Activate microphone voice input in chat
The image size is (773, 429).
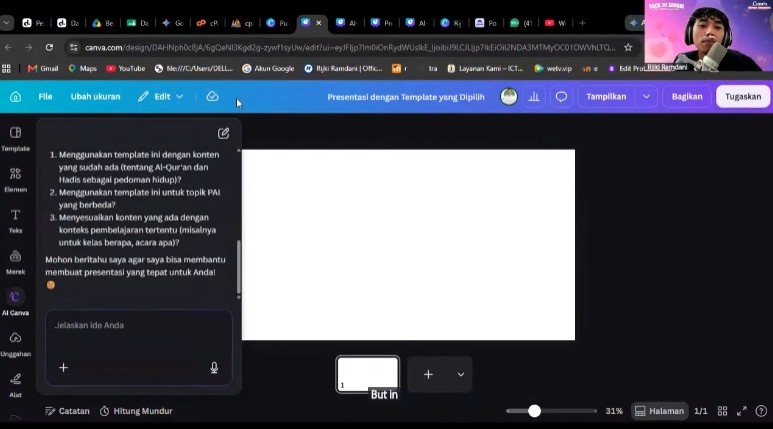(x=214, y=368)
